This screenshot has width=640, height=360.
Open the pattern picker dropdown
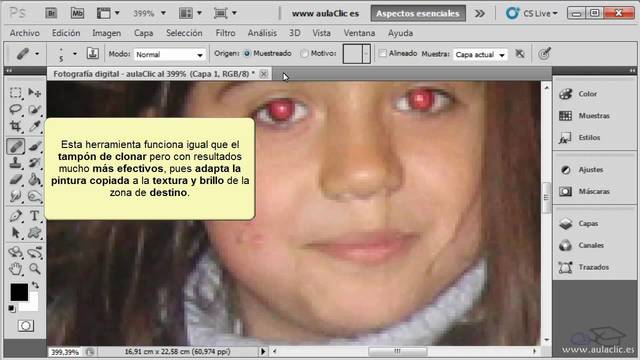tap(366, 54)
